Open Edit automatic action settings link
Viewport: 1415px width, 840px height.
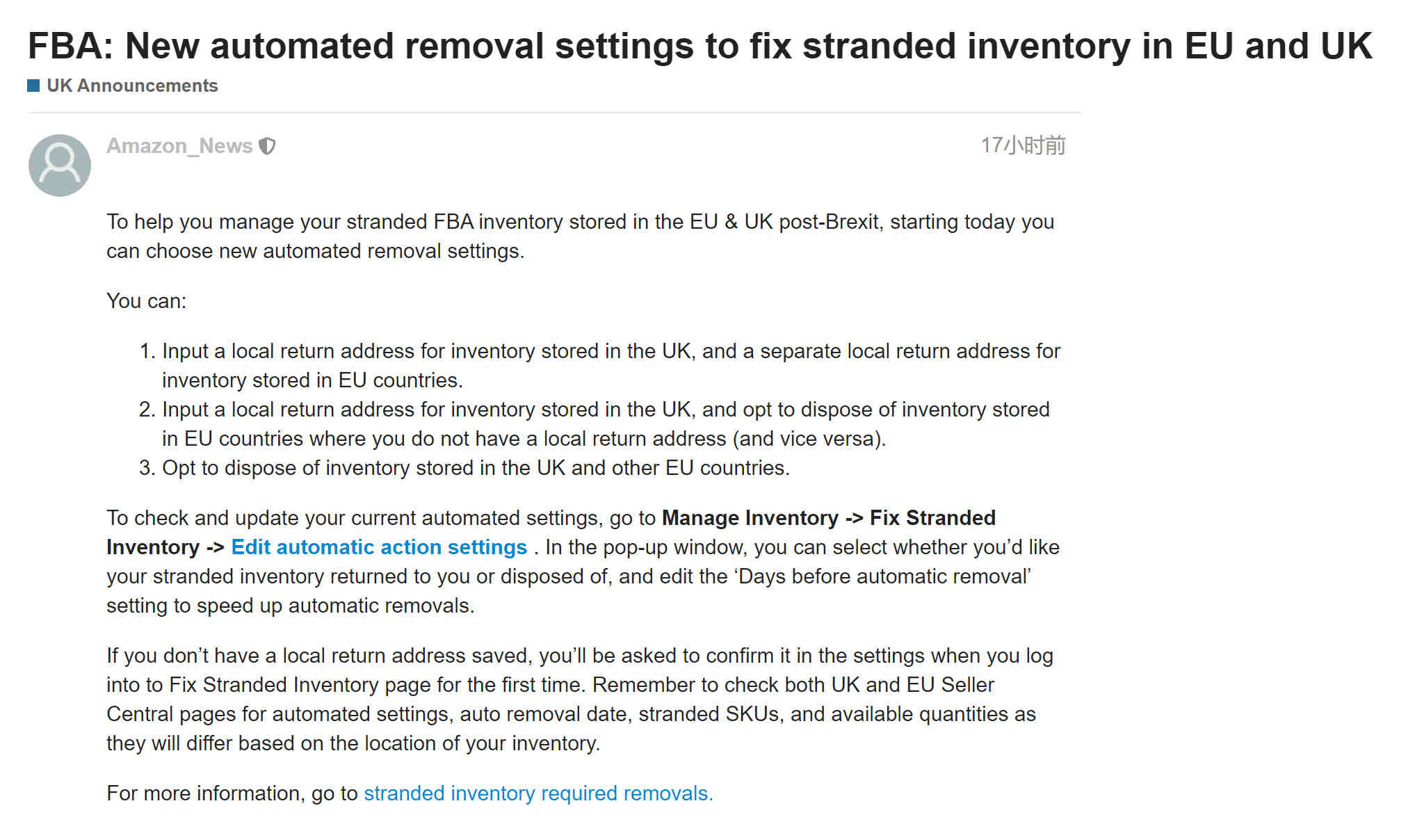tap(379, 547)
